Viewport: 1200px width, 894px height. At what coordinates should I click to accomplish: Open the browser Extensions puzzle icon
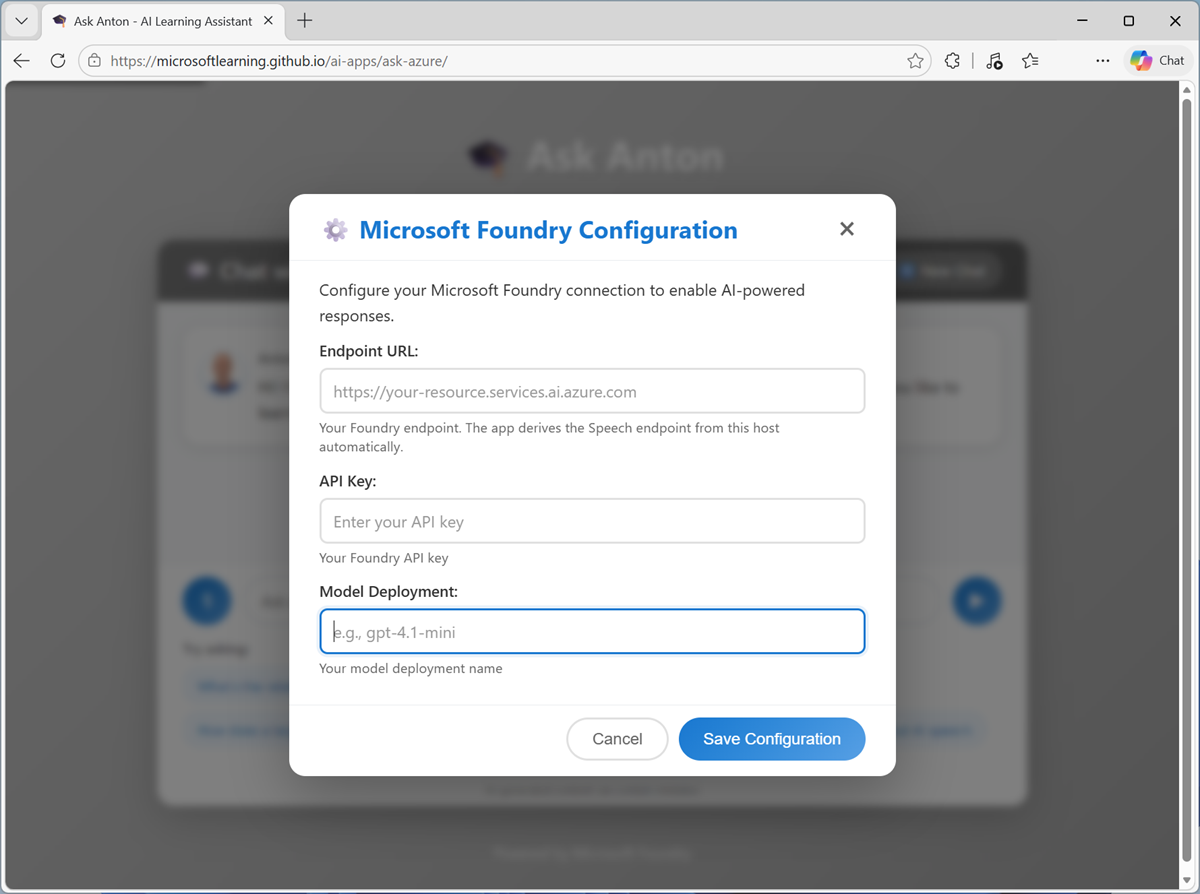(x=952, y=61)
